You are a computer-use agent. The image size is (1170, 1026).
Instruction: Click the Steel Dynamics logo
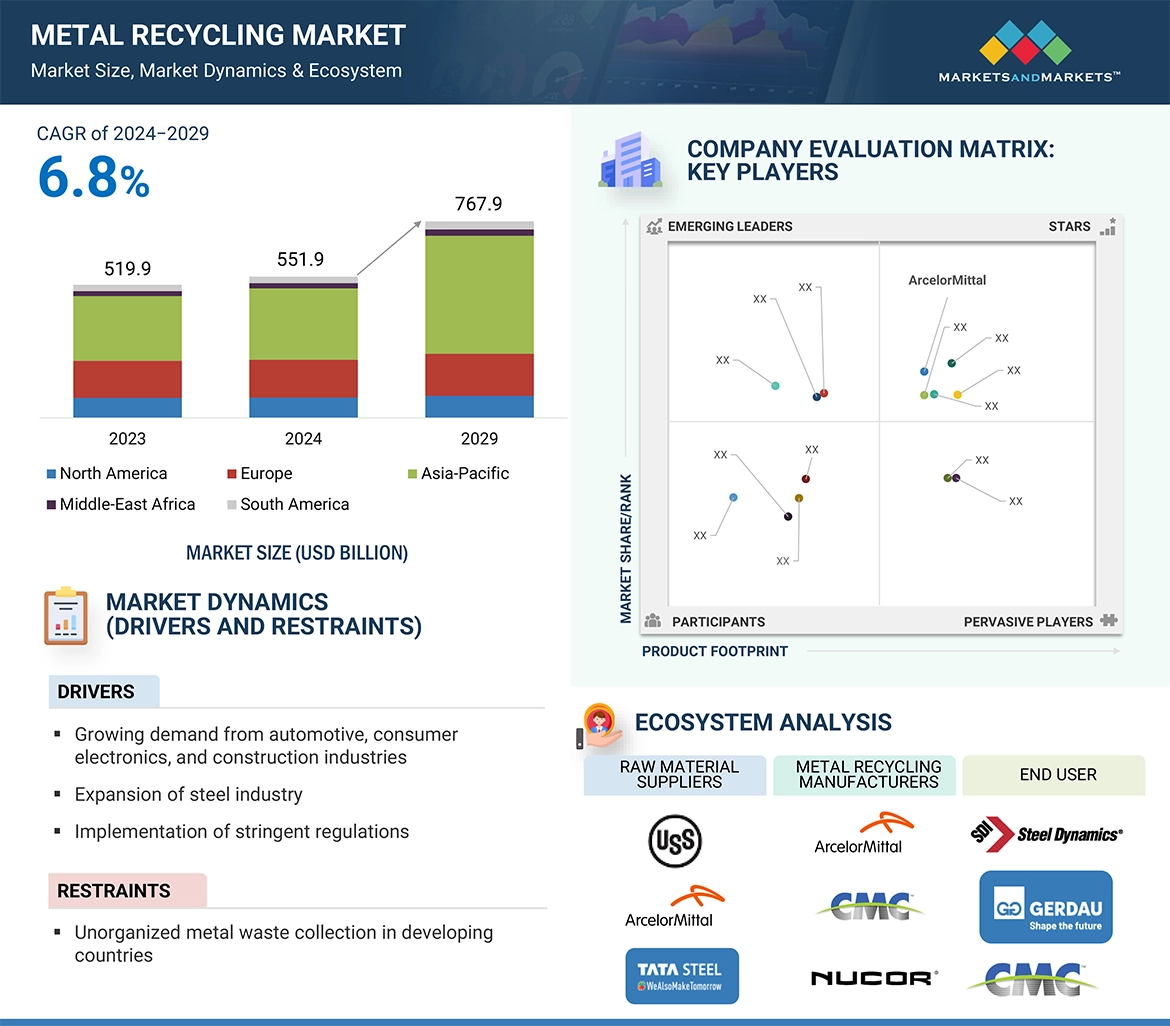click(1046, 835)
